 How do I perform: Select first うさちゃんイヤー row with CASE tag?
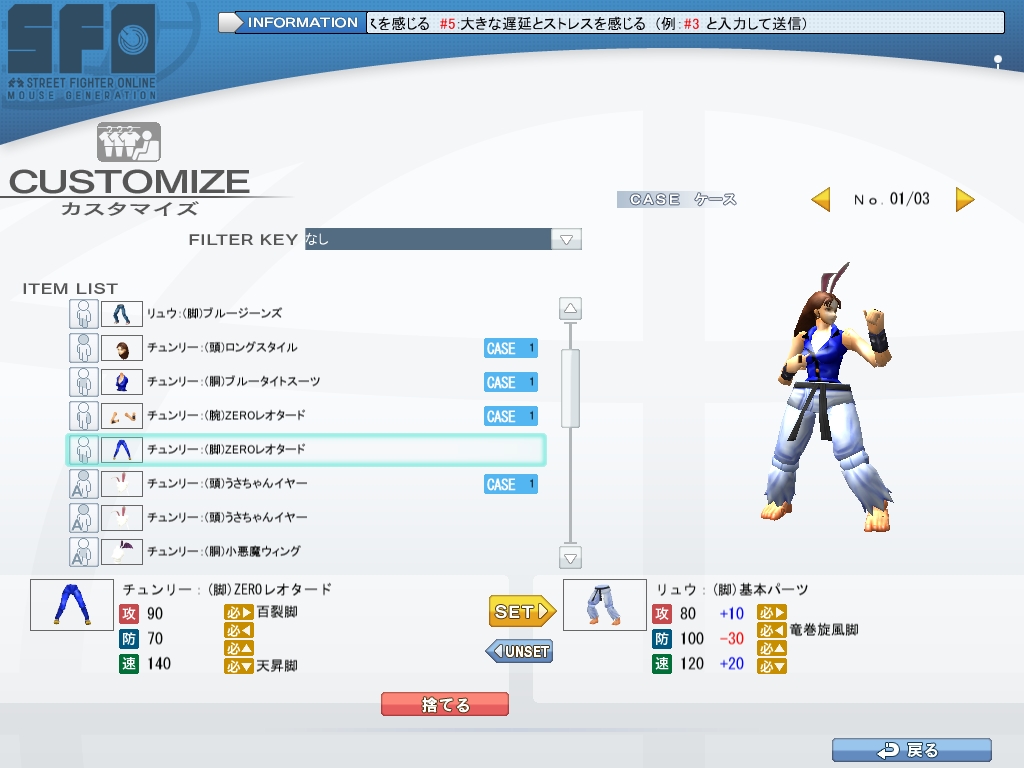tap(306, 484)
